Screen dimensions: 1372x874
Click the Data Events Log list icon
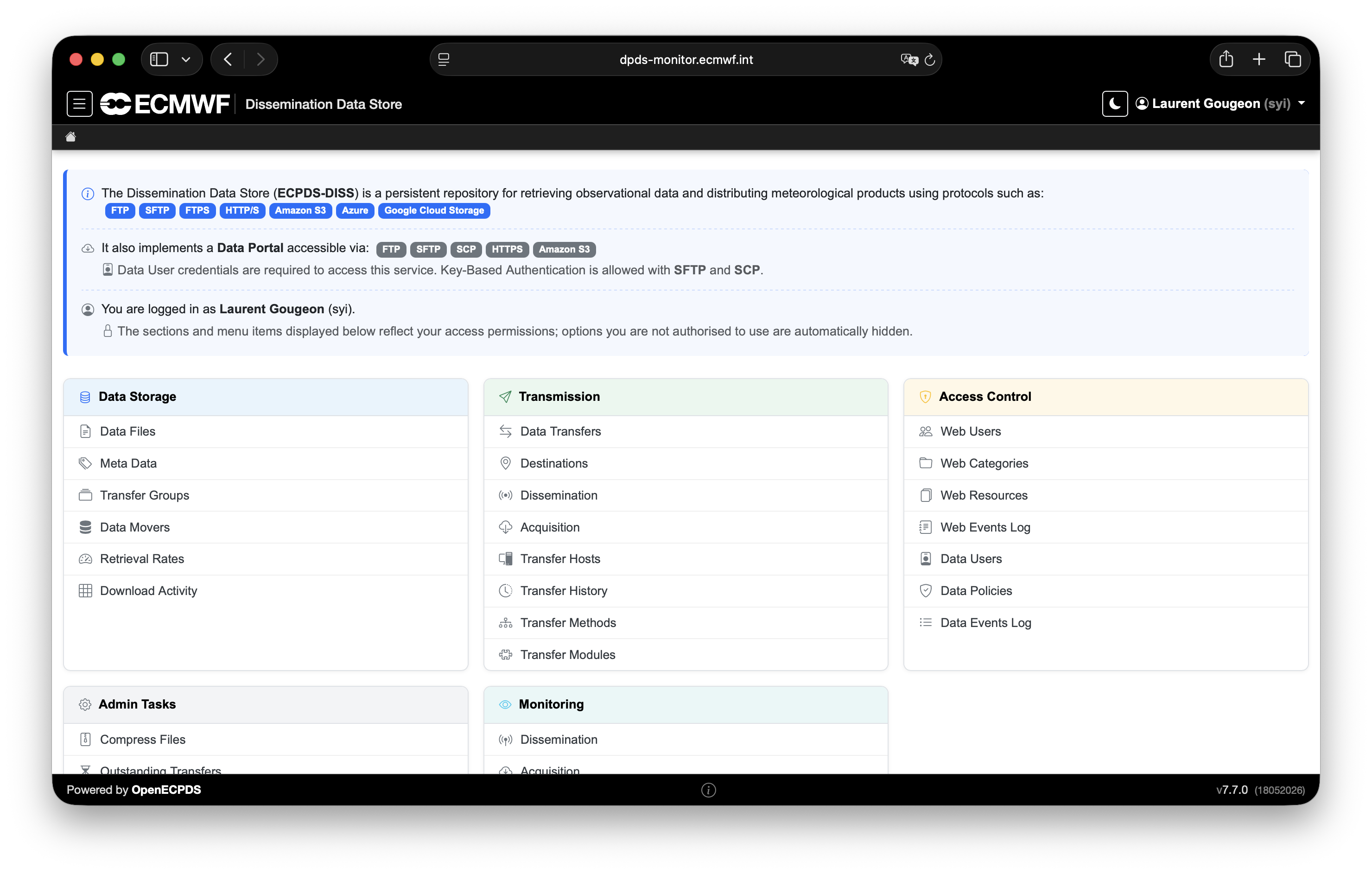pyautogui.click(x=926, y=623)
